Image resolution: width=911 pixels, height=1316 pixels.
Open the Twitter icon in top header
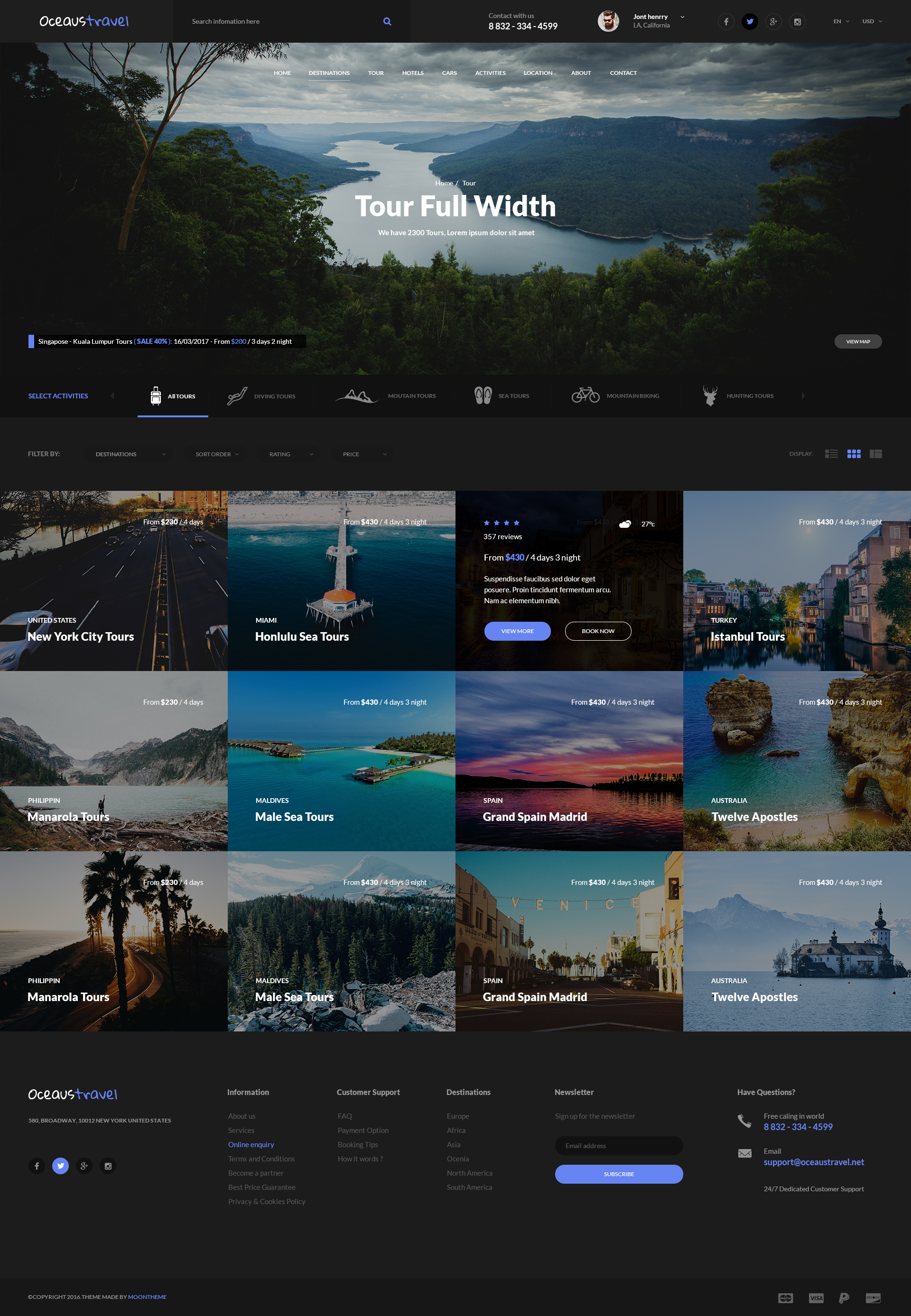pos(750,22)
